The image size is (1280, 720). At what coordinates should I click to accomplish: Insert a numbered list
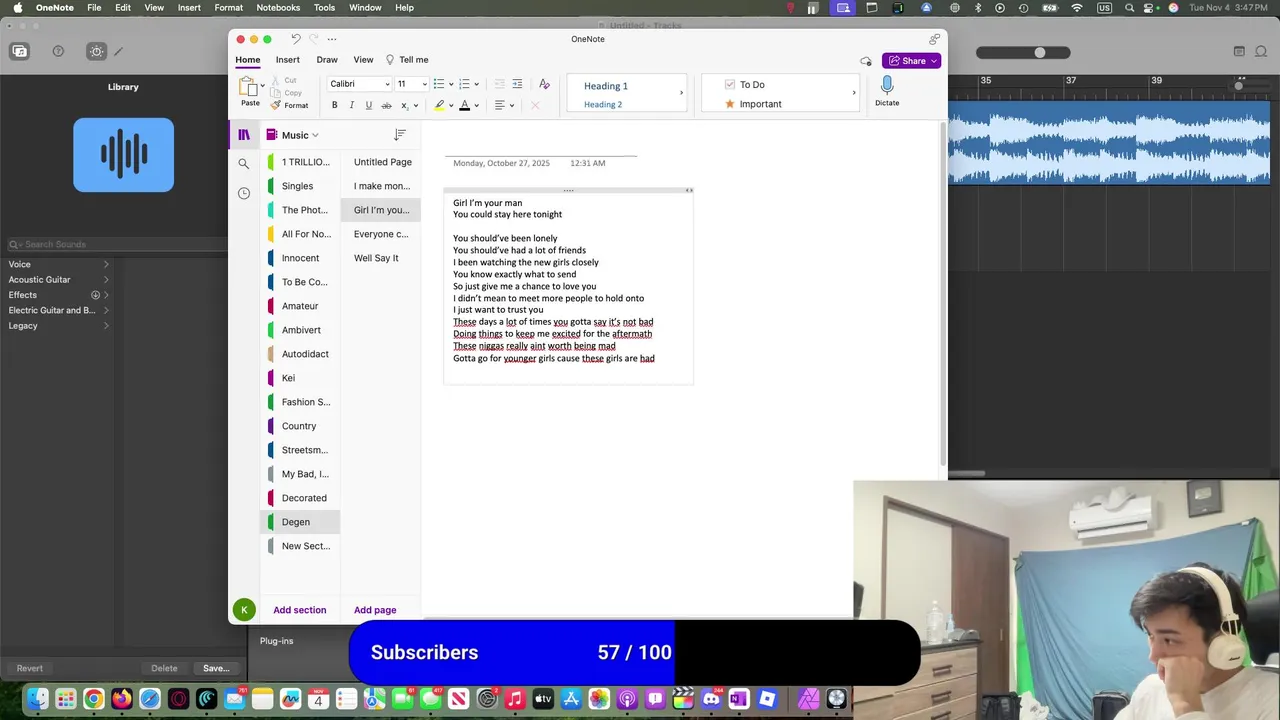click(464, 84)
